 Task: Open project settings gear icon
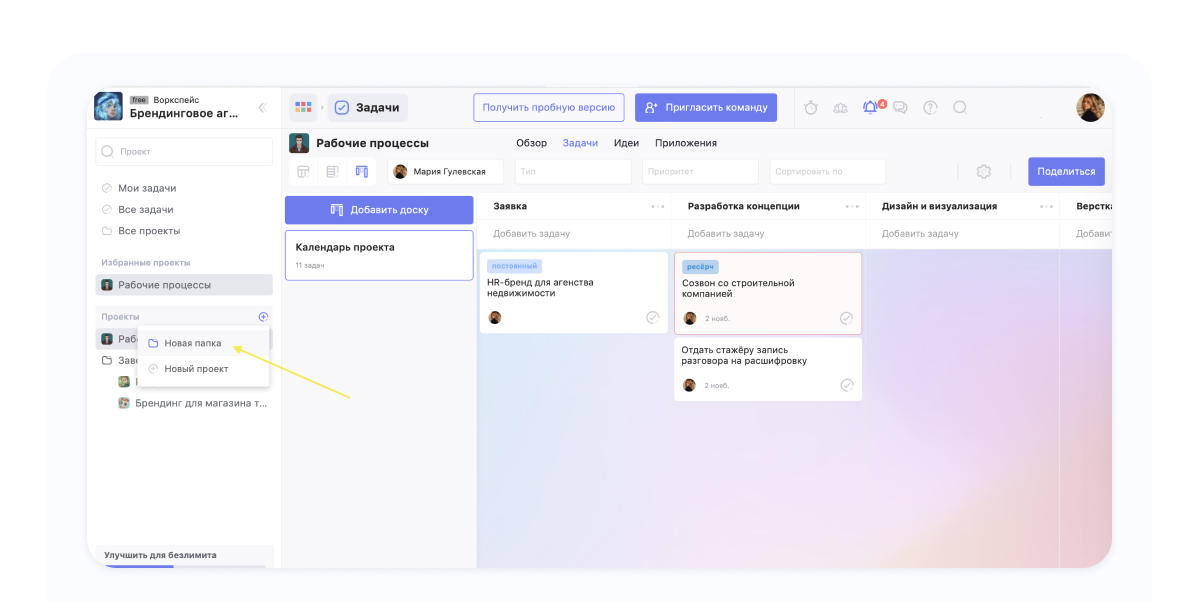click(x=983, y=172)
